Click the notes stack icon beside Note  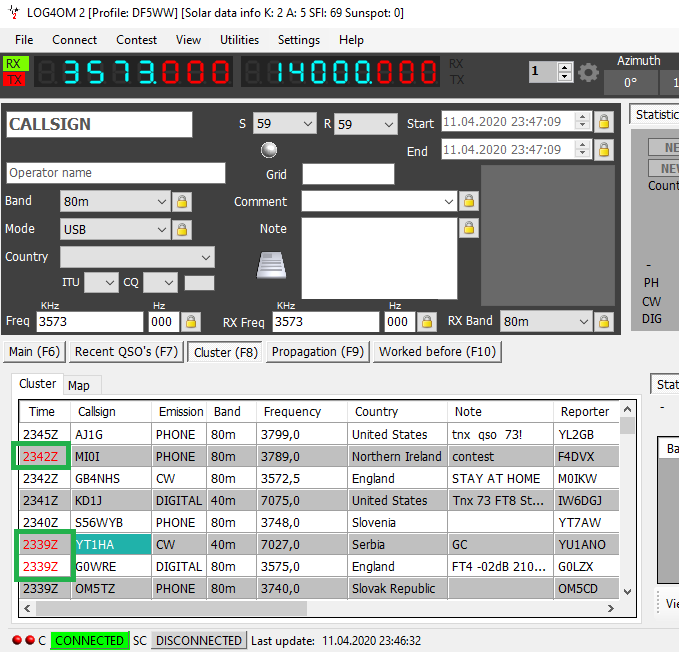coord(272,265)
